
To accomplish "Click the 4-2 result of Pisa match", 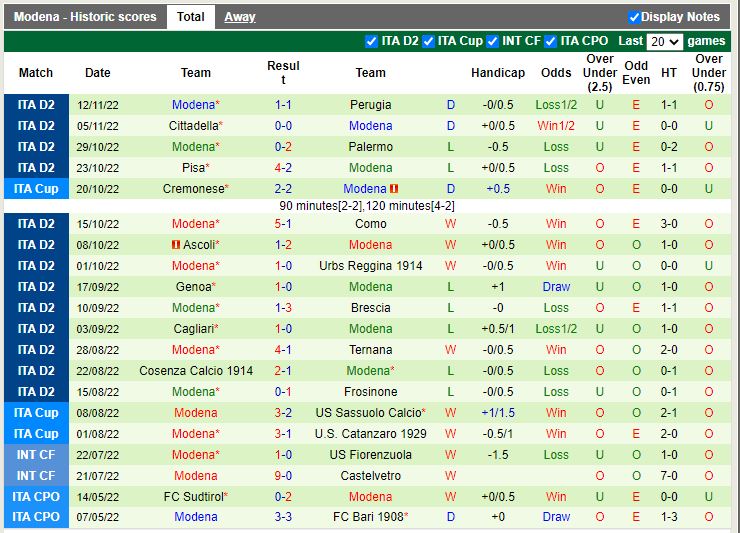I will 283,168.
